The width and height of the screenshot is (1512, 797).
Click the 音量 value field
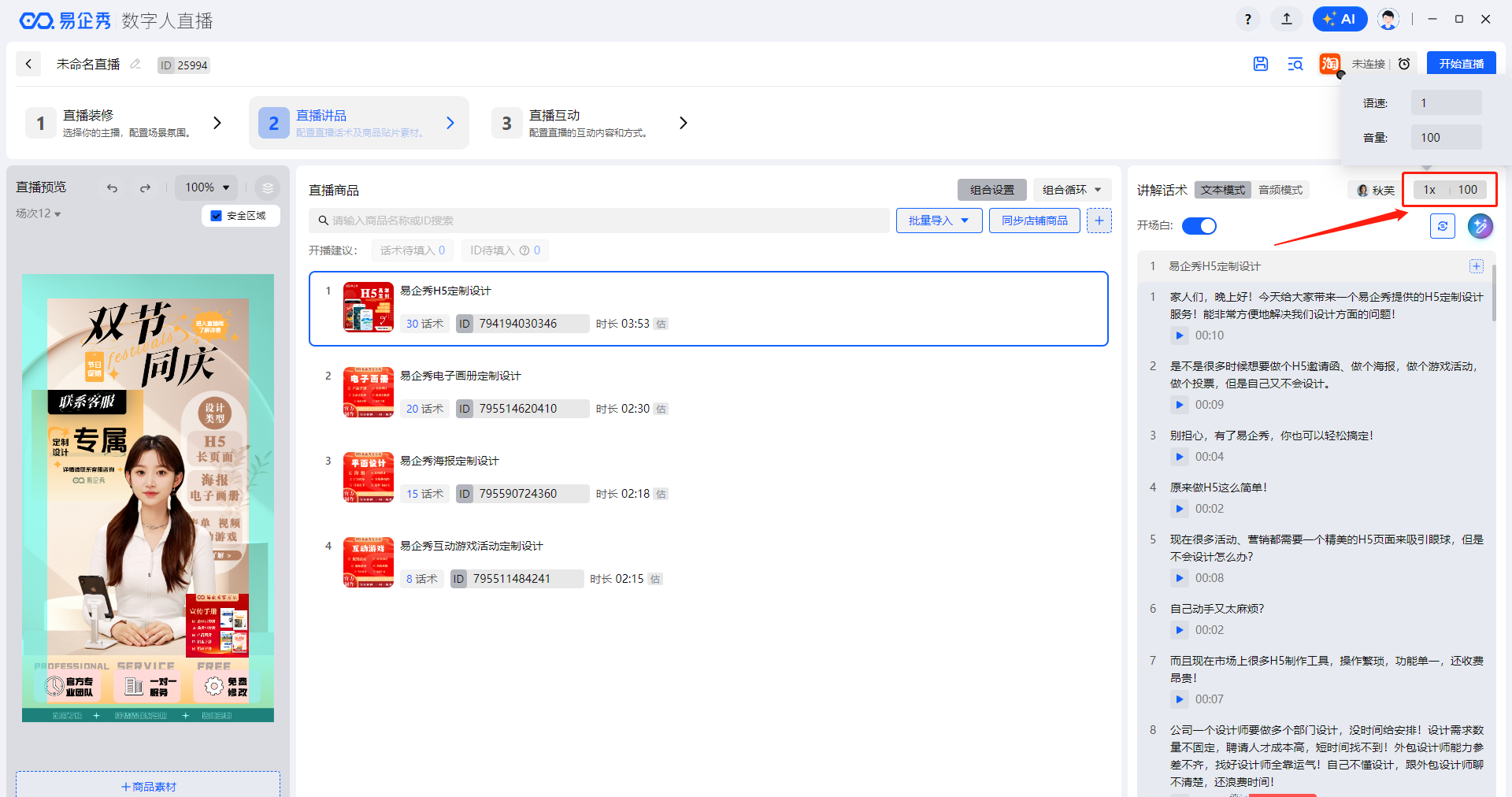point(1447,138)
